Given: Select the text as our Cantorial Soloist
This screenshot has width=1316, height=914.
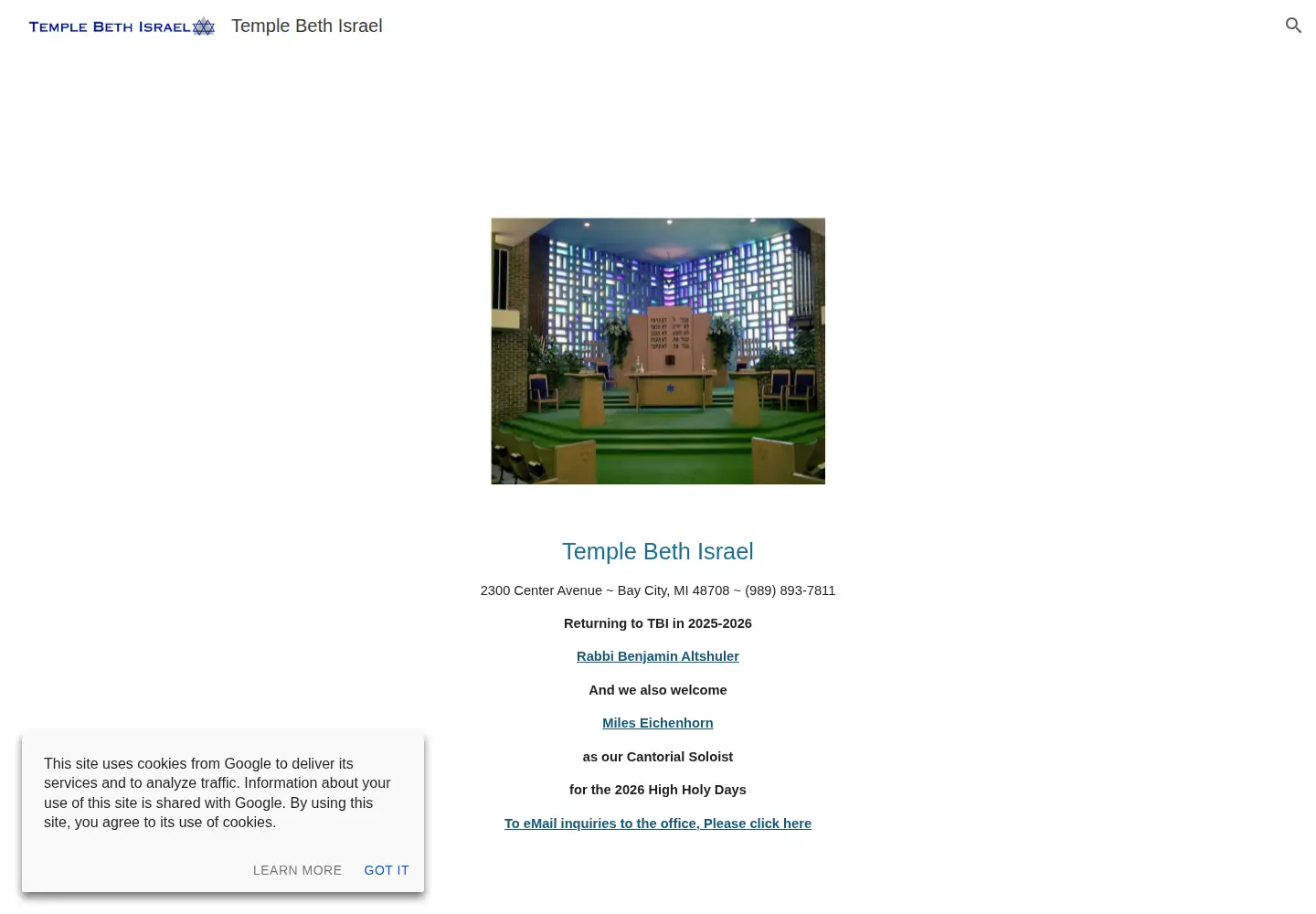Looking at the screenshot, I should coord(658,757).
